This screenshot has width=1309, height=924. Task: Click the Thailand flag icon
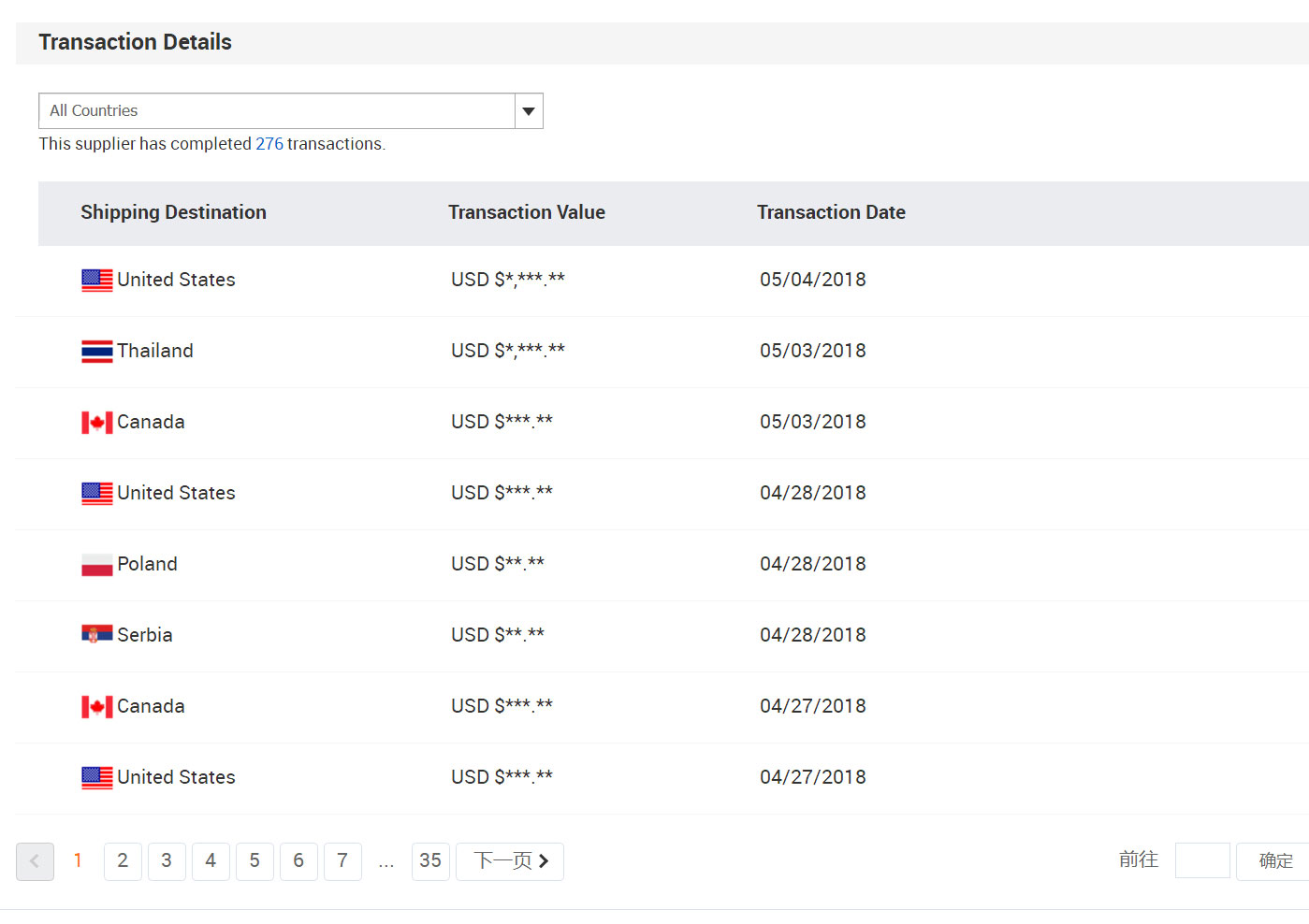pos(96,352)
